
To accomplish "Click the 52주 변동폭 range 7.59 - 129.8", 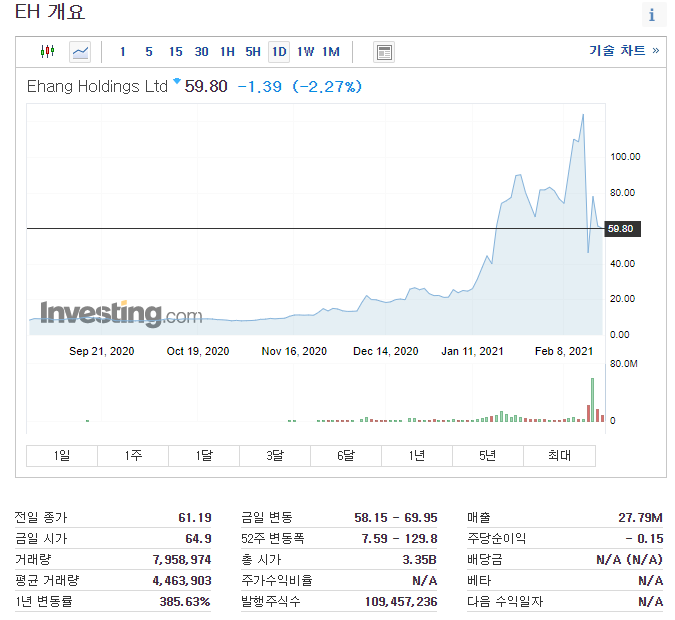I will pos(399,539).
